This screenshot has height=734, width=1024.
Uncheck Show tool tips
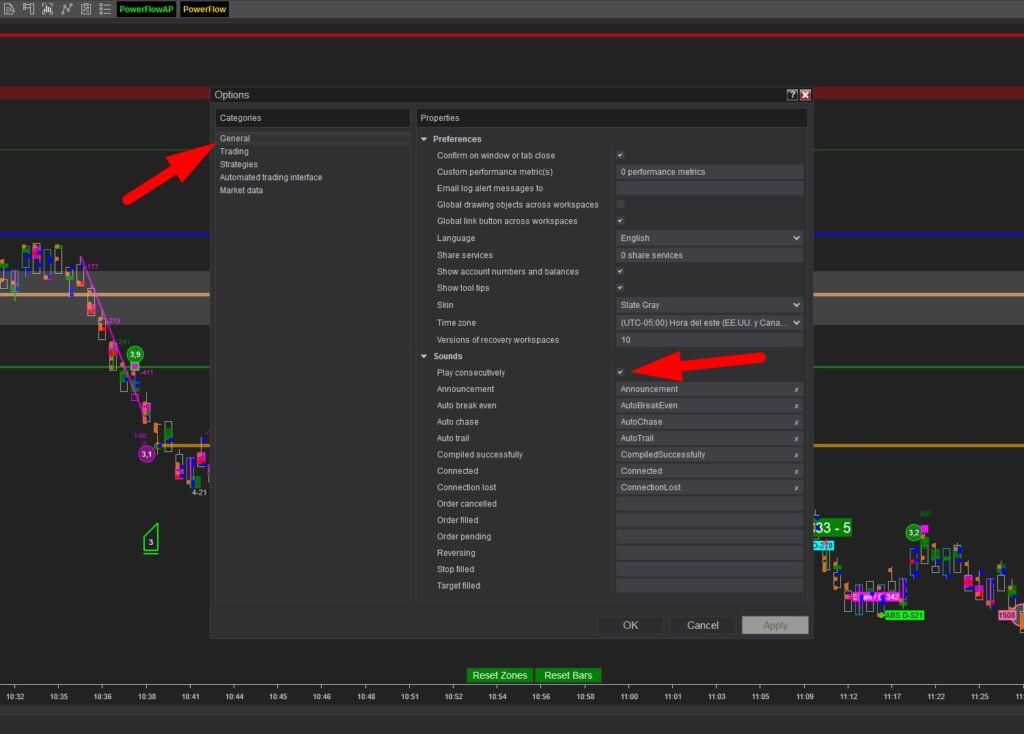coord(620,288)
